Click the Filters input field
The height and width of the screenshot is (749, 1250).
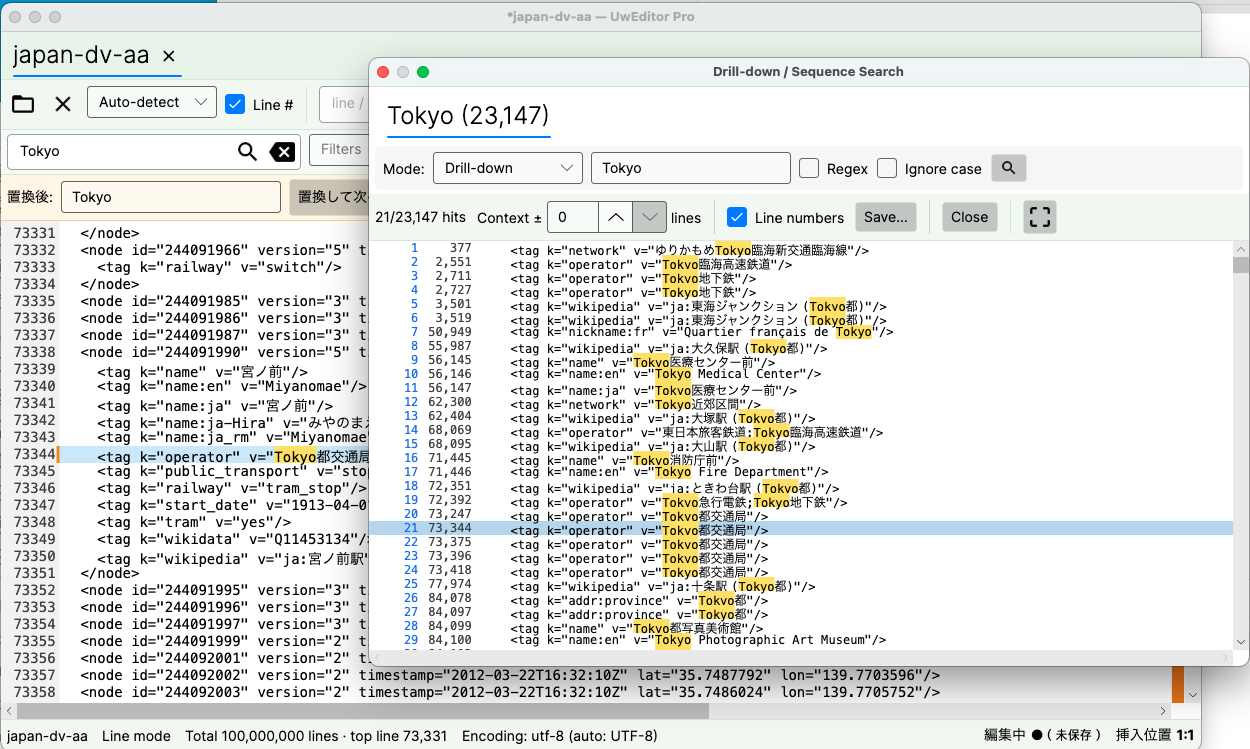(340, 150)
